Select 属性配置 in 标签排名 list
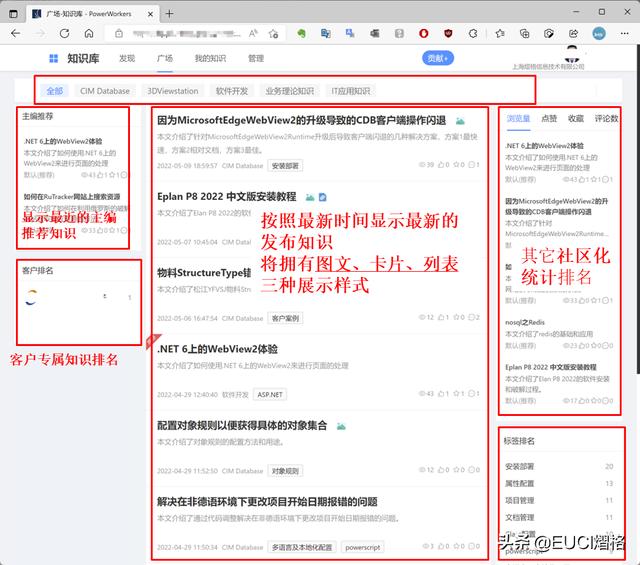 click(x=519, y=483)
